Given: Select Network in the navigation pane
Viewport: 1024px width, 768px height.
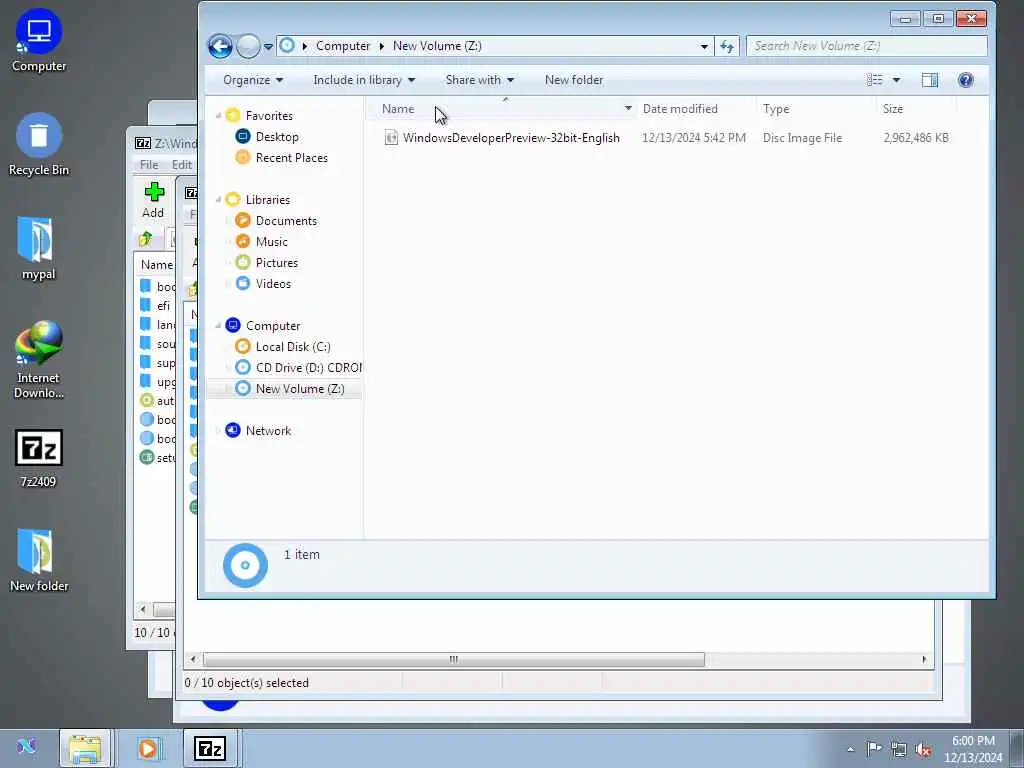Looking at the screenshot, I should (268, 431).
